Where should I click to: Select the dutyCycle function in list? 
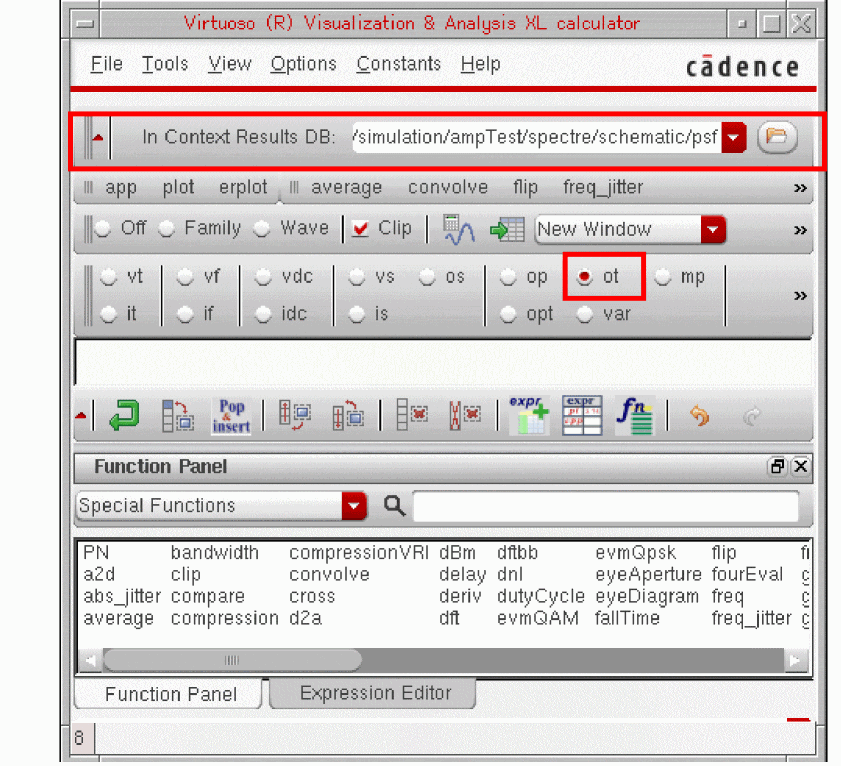(540, 596)
